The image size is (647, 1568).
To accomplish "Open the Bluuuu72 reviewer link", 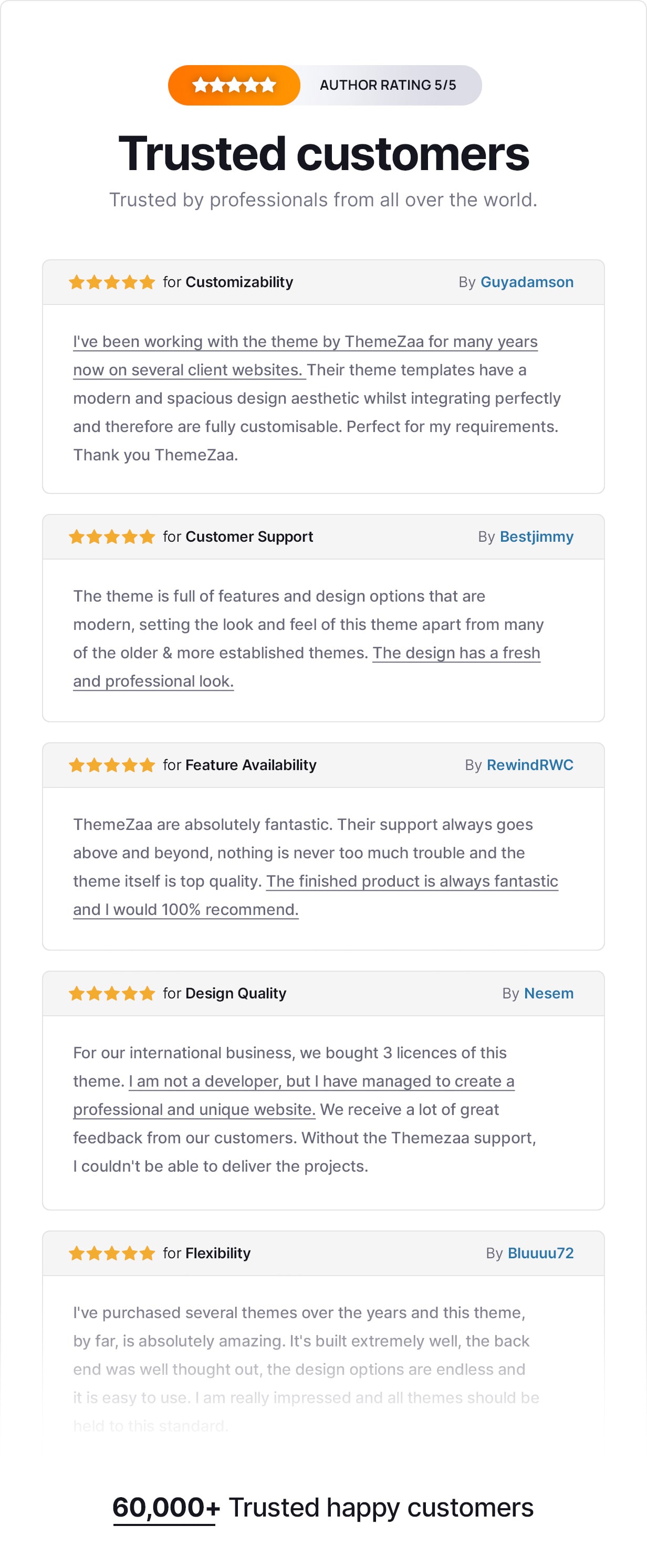I will 540,1254.
